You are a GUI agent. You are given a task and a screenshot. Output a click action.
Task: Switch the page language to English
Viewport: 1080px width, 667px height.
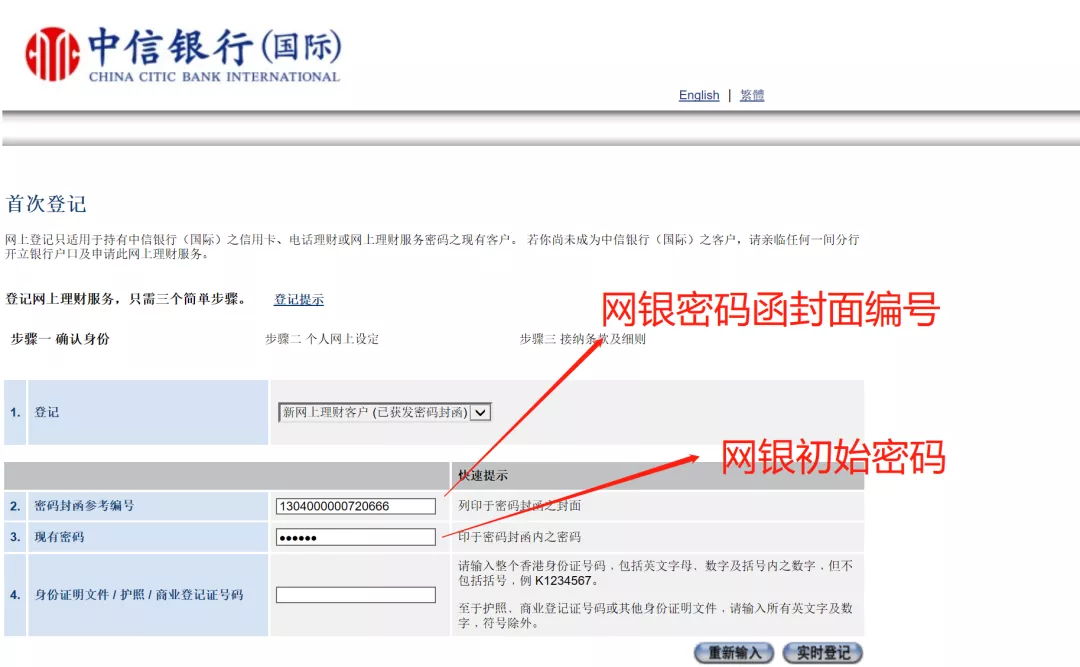click(698, 95)
